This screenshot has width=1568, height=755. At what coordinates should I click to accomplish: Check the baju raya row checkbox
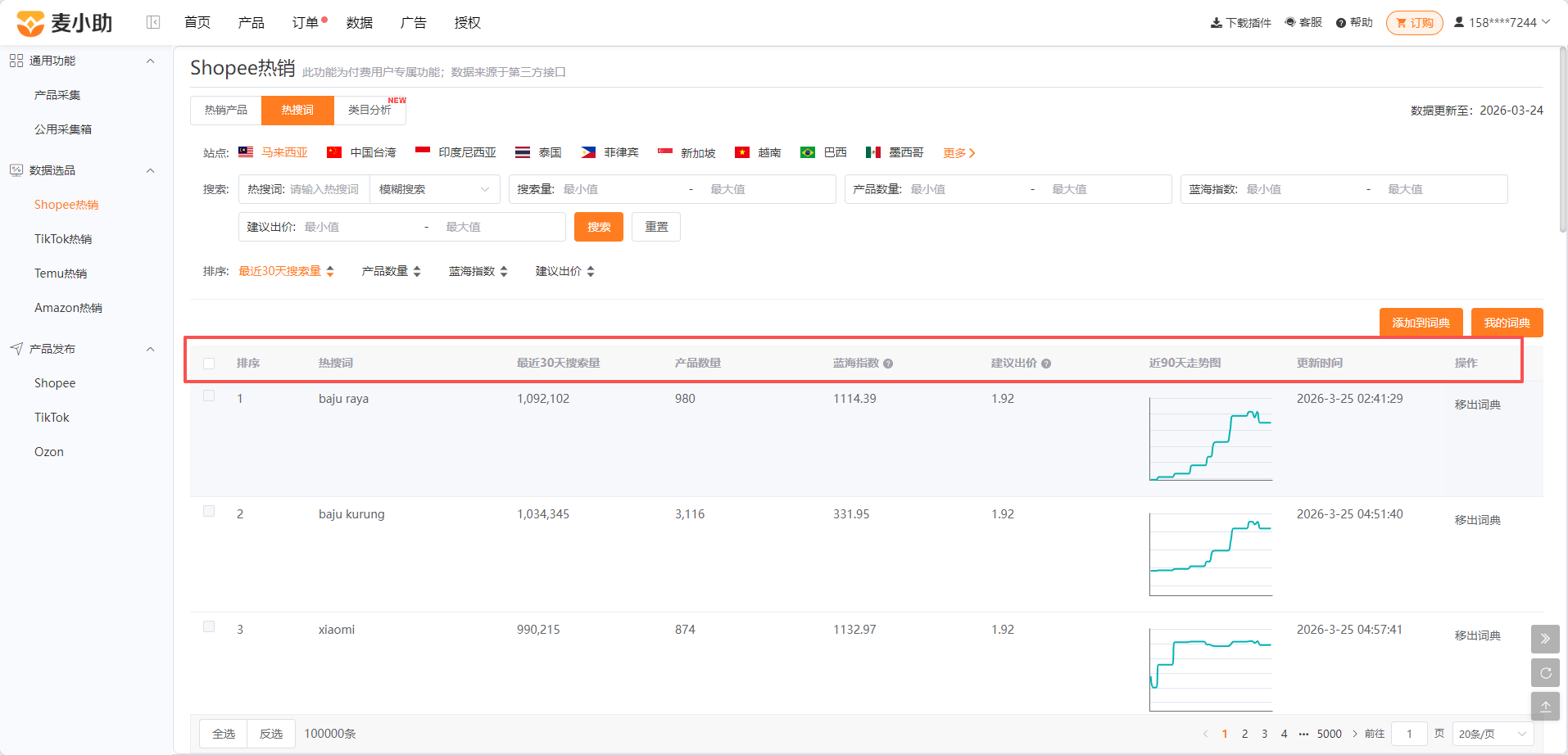pos(209,396)
